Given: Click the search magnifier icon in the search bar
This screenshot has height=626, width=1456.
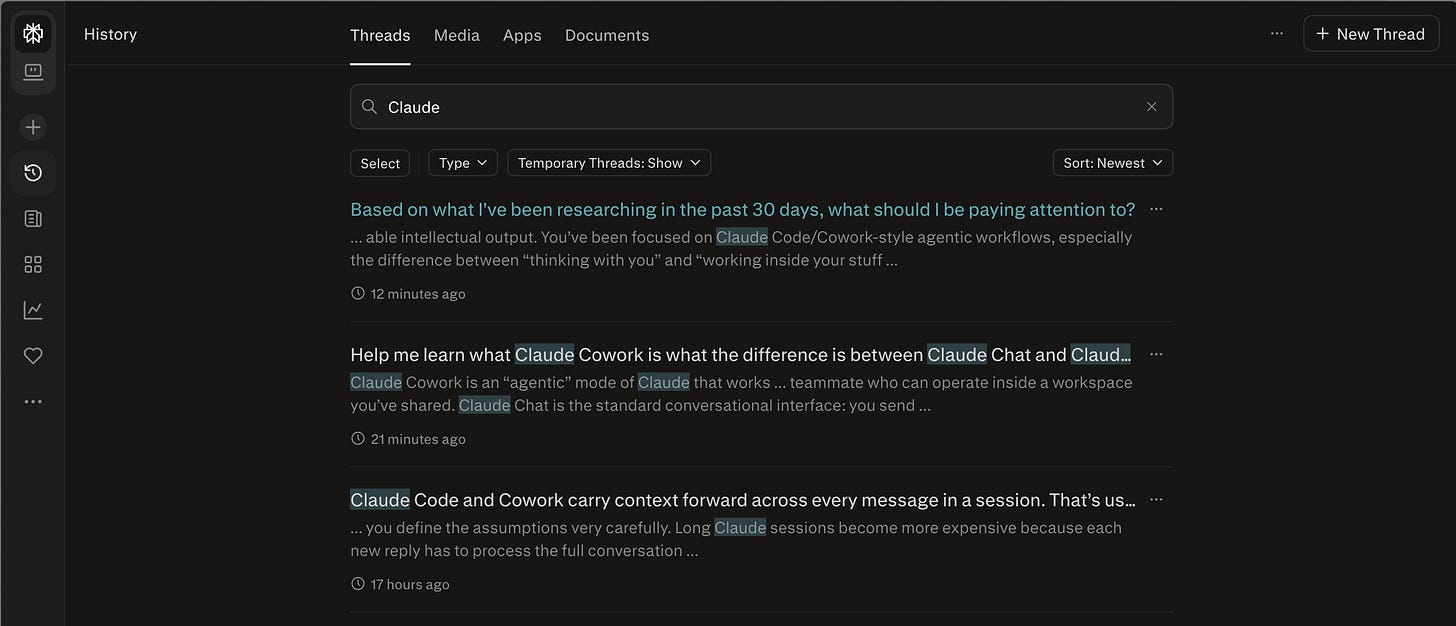Looking at the screenshot, I should (x=368, y=106).
